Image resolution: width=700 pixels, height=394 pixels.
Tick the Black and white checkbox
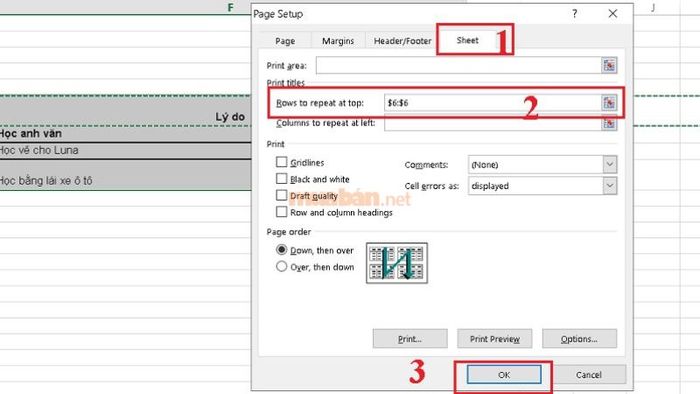pos(281,178)
